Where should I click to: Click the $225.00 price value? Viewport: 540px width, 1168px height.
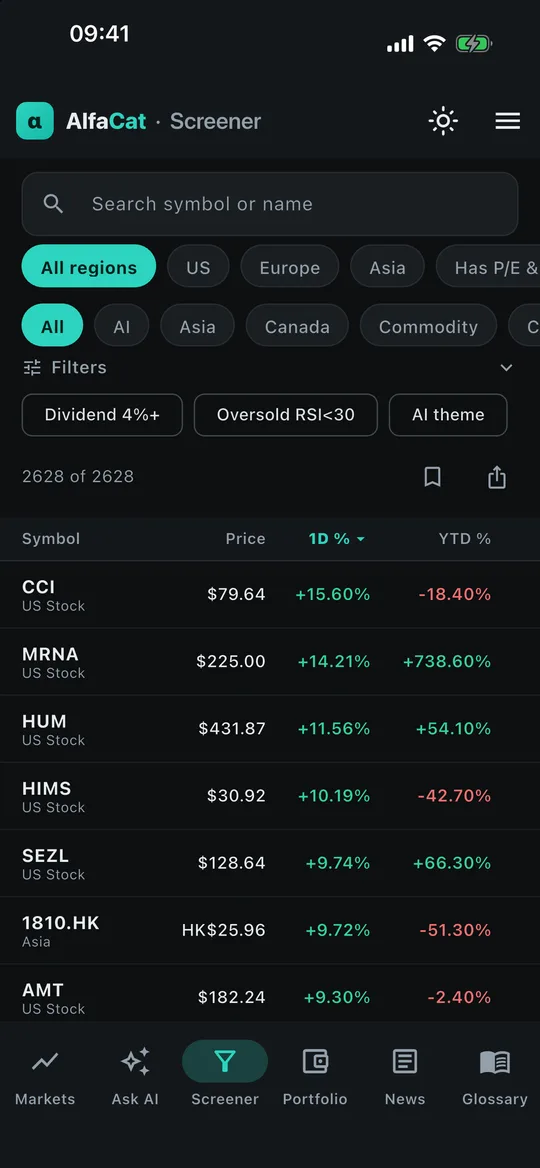pos(231,661)
